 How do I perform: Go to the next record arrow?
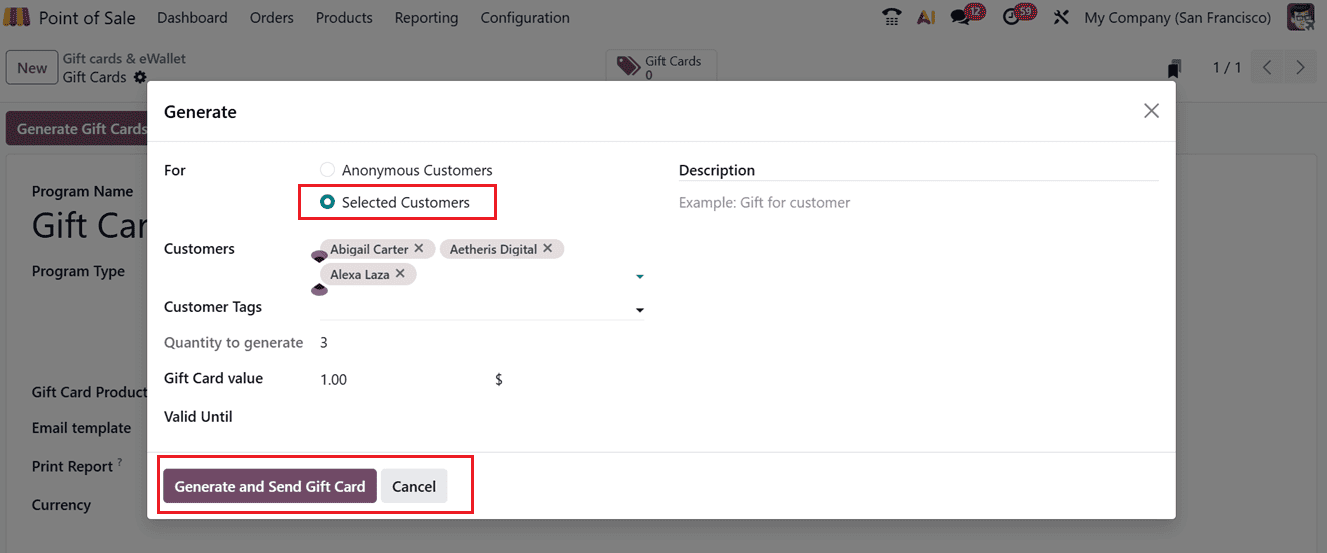pos(1300,68)
